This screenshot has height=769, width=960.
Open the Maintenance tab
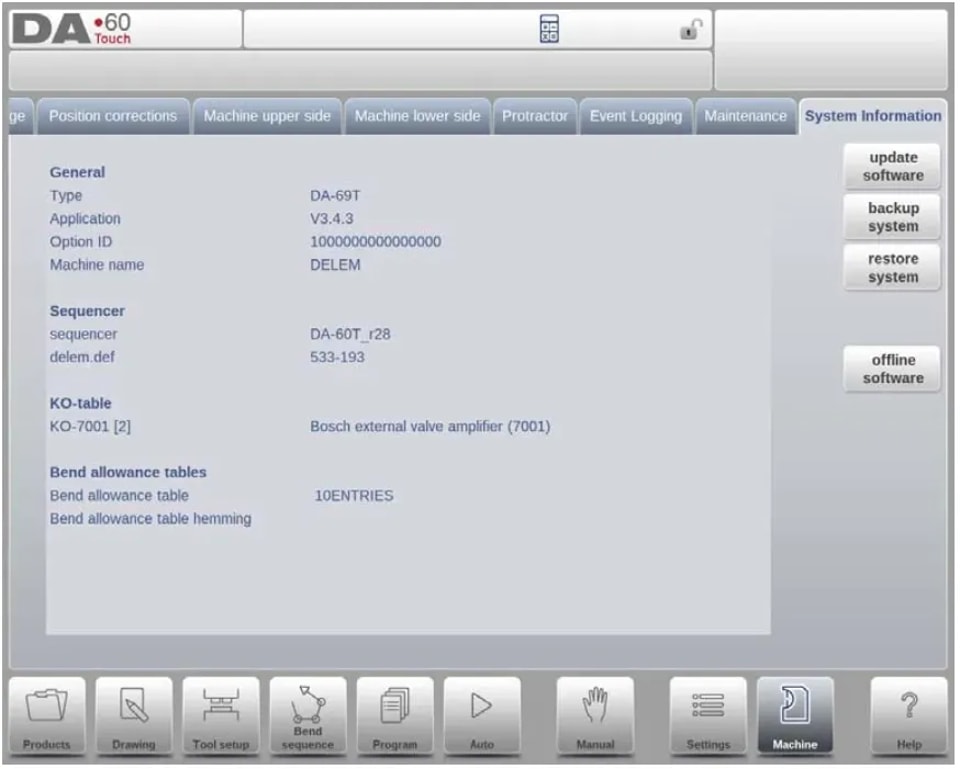tap(745, 116)
